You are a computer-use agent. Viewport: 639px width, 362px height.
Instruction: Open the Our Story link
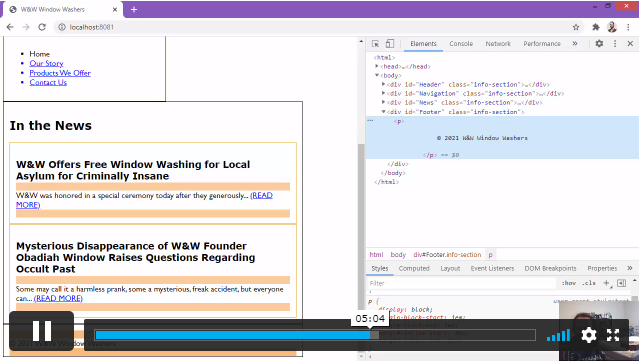pos(46,63)
